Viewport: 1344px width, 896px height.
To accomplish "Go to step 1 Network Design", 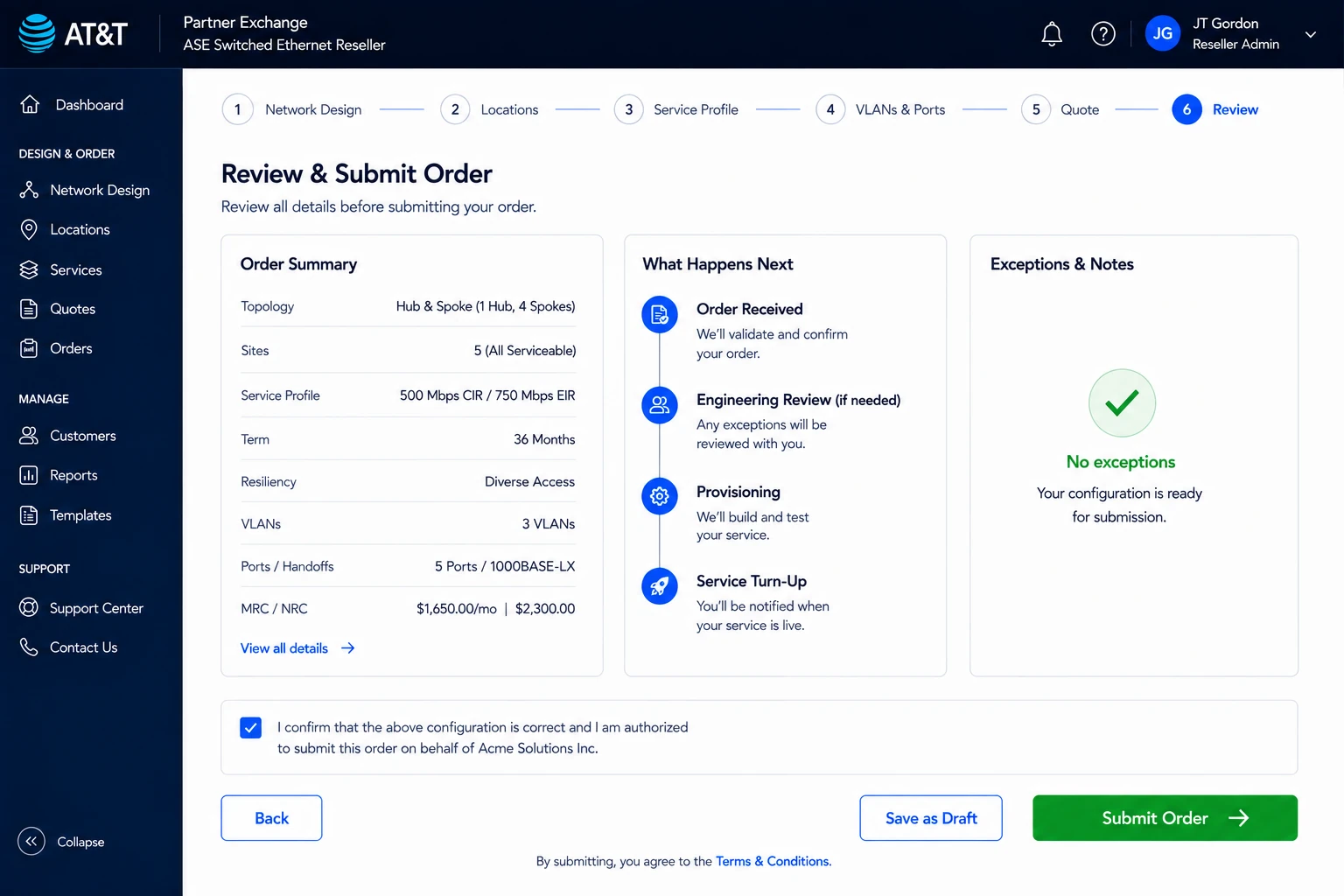I will pyautogui.click(x=291, y=109).
